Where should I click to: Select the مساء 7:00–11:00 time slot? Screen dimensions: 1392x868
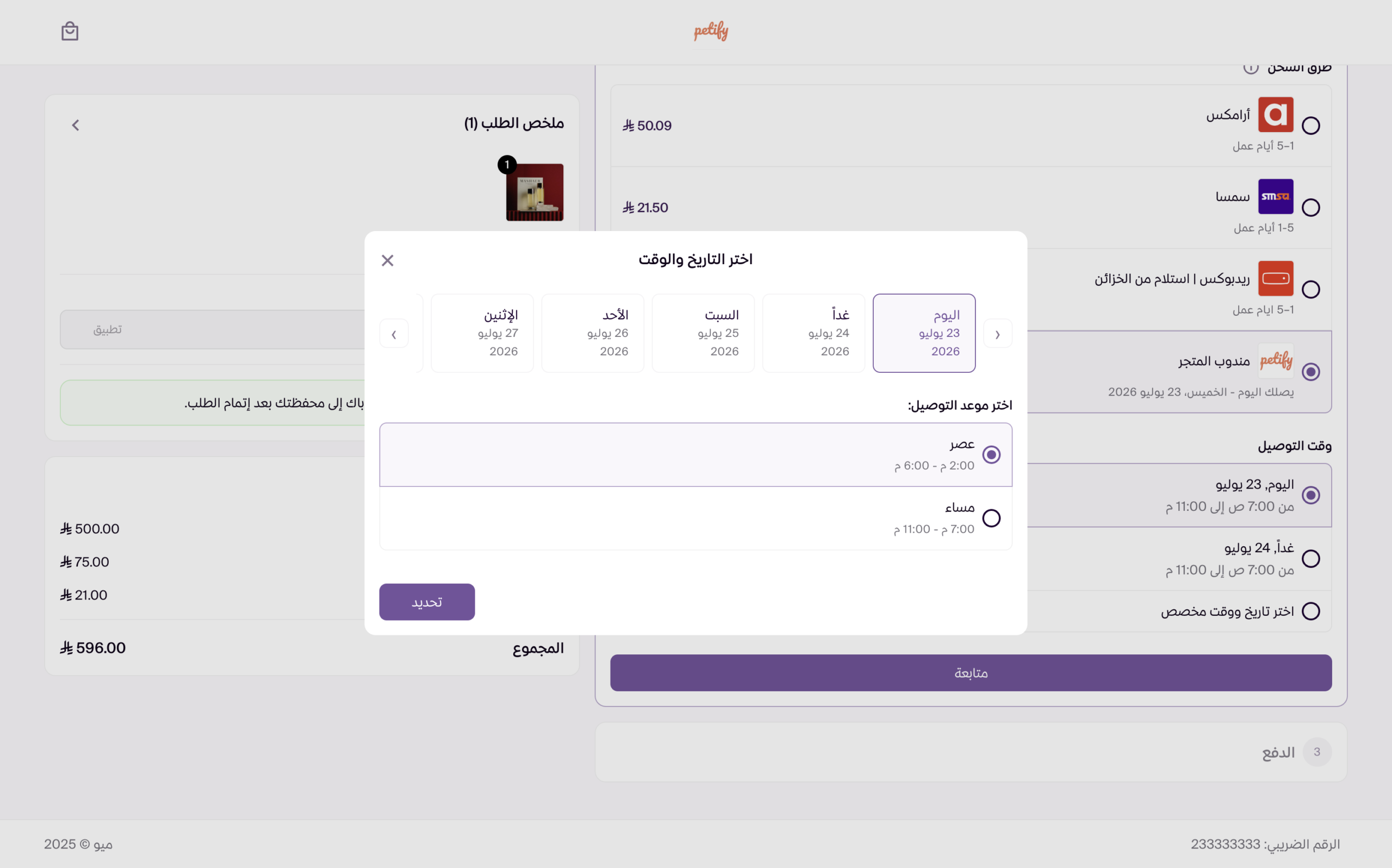point(695,519)
